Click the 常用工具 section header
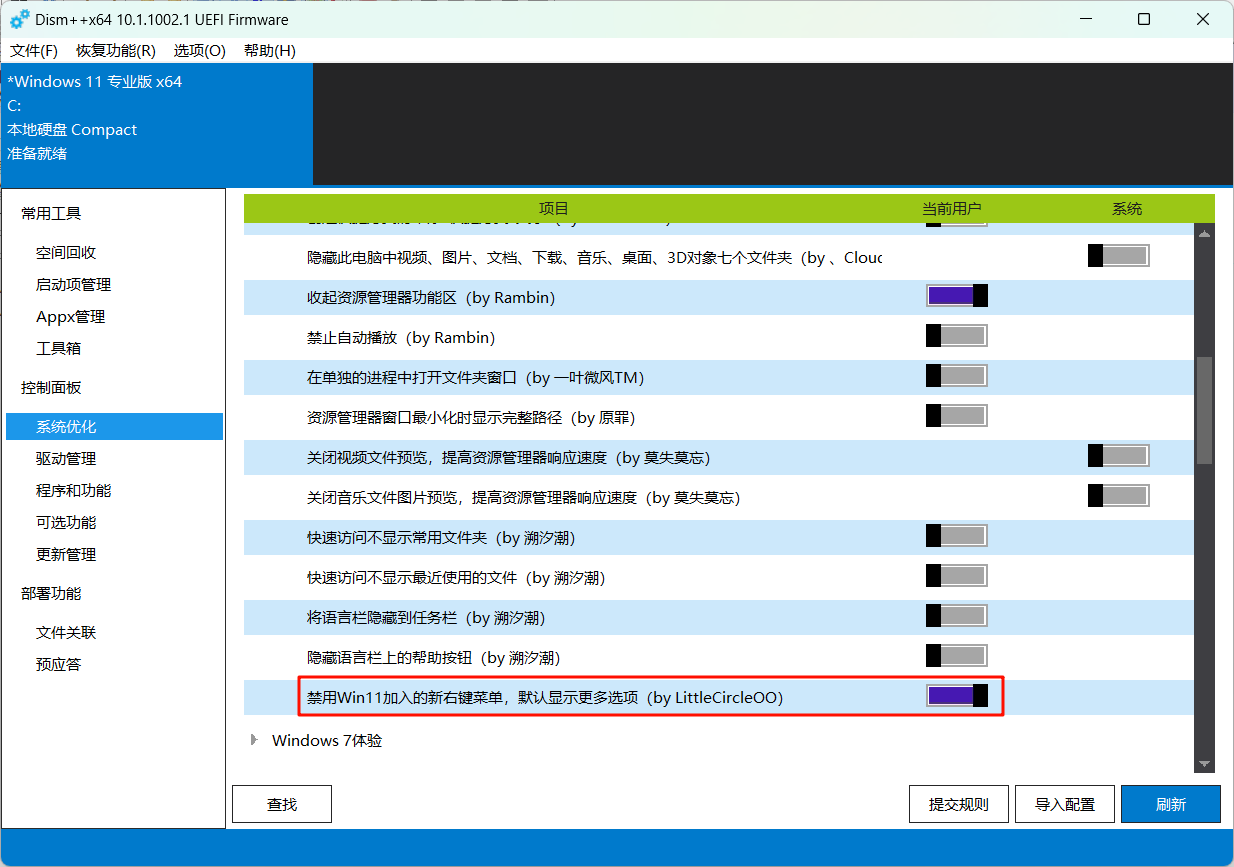 click(51, 213)
